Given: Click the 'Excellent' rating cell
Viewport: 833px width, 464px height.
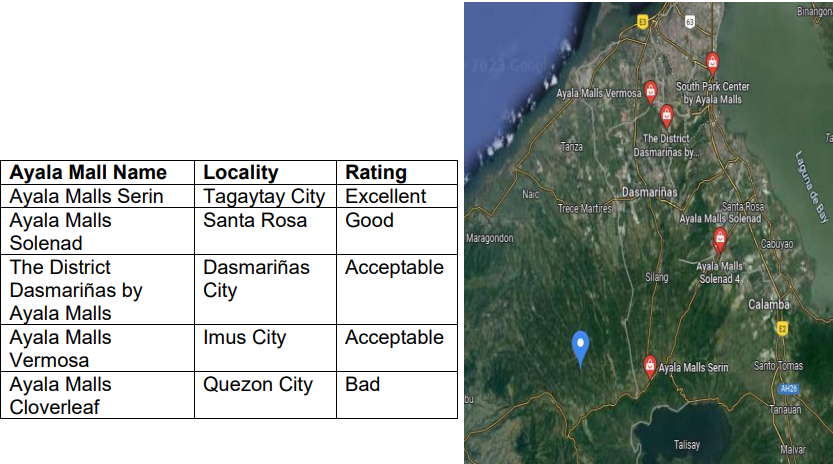Looking at the screenshot, I should pos(397,196).
